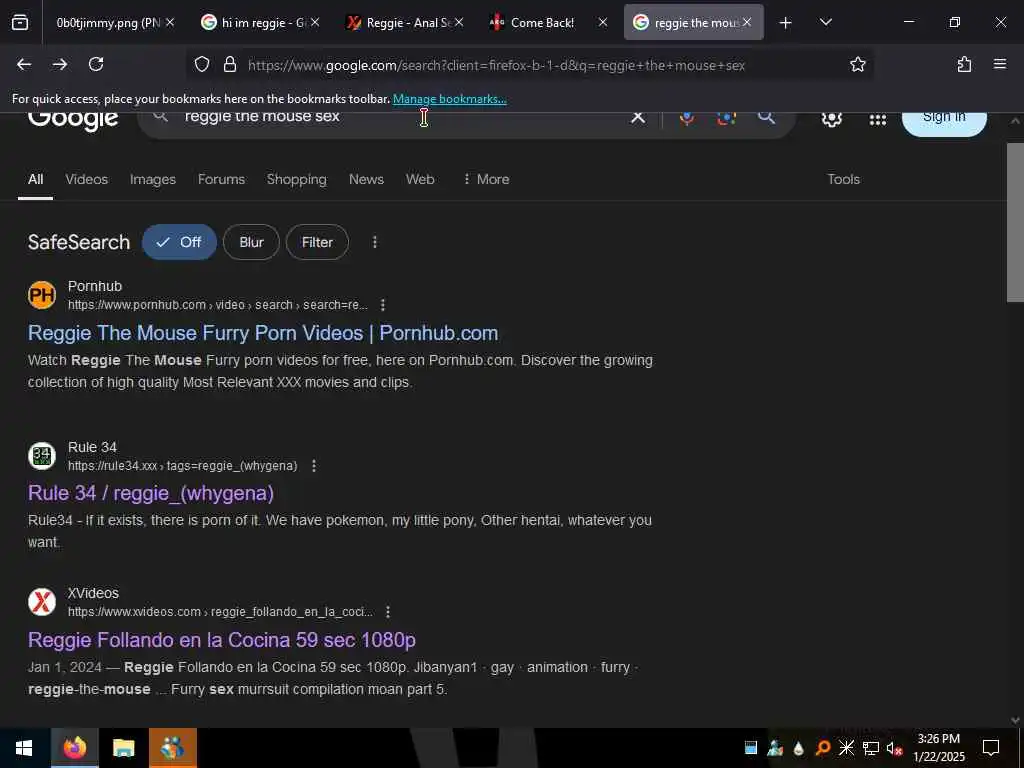
Task: Click the Manage bookmarks link
Action: click(450, 99)
